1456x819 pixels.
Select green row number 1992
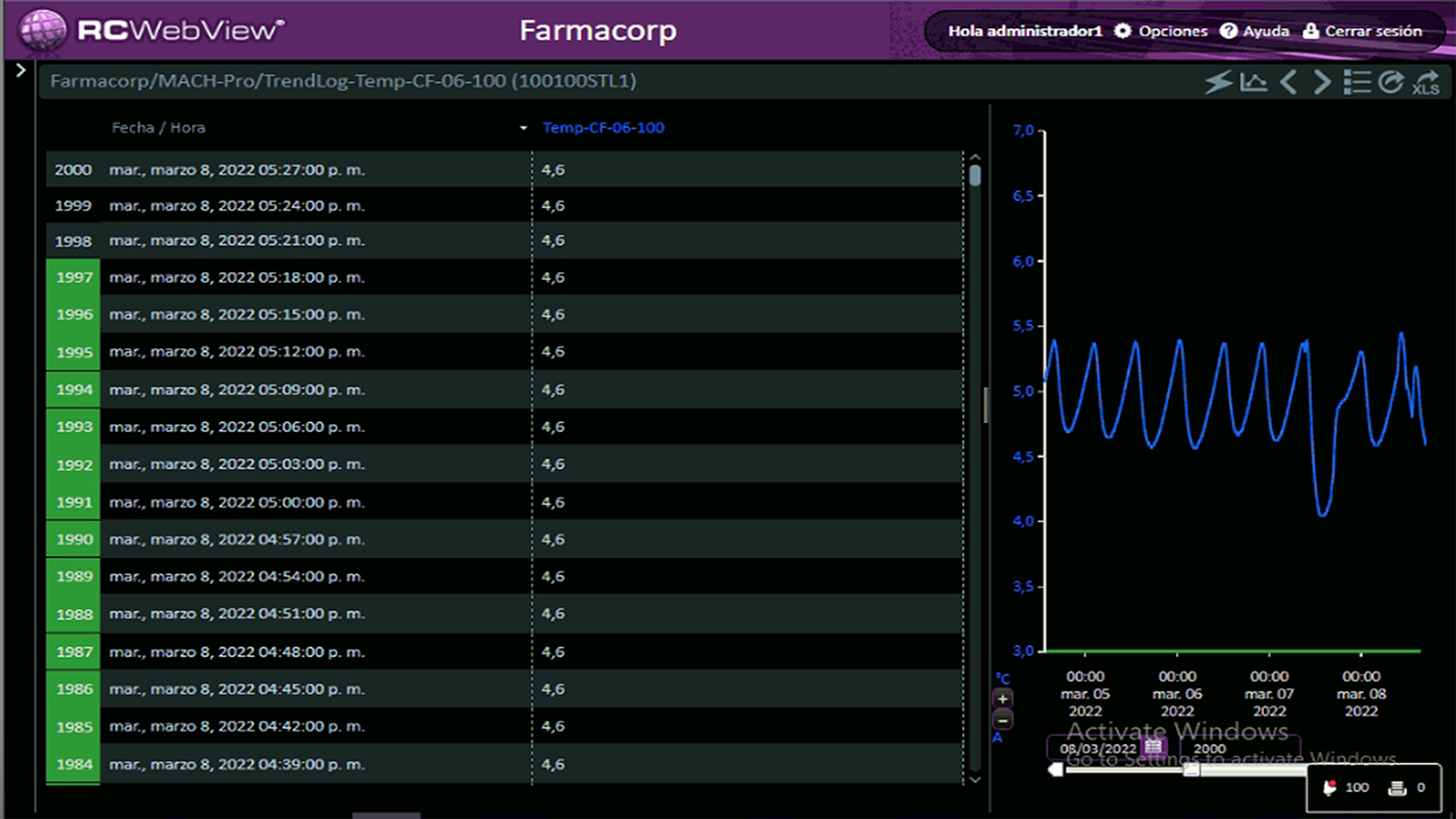74,464
